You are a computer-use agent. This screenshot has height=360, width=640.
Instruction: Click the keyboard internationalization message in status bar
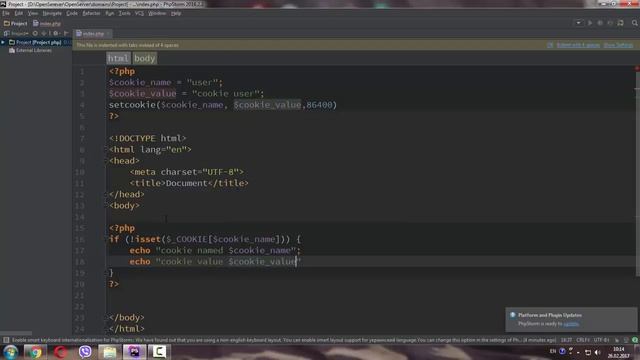click(x=284, y=340)
